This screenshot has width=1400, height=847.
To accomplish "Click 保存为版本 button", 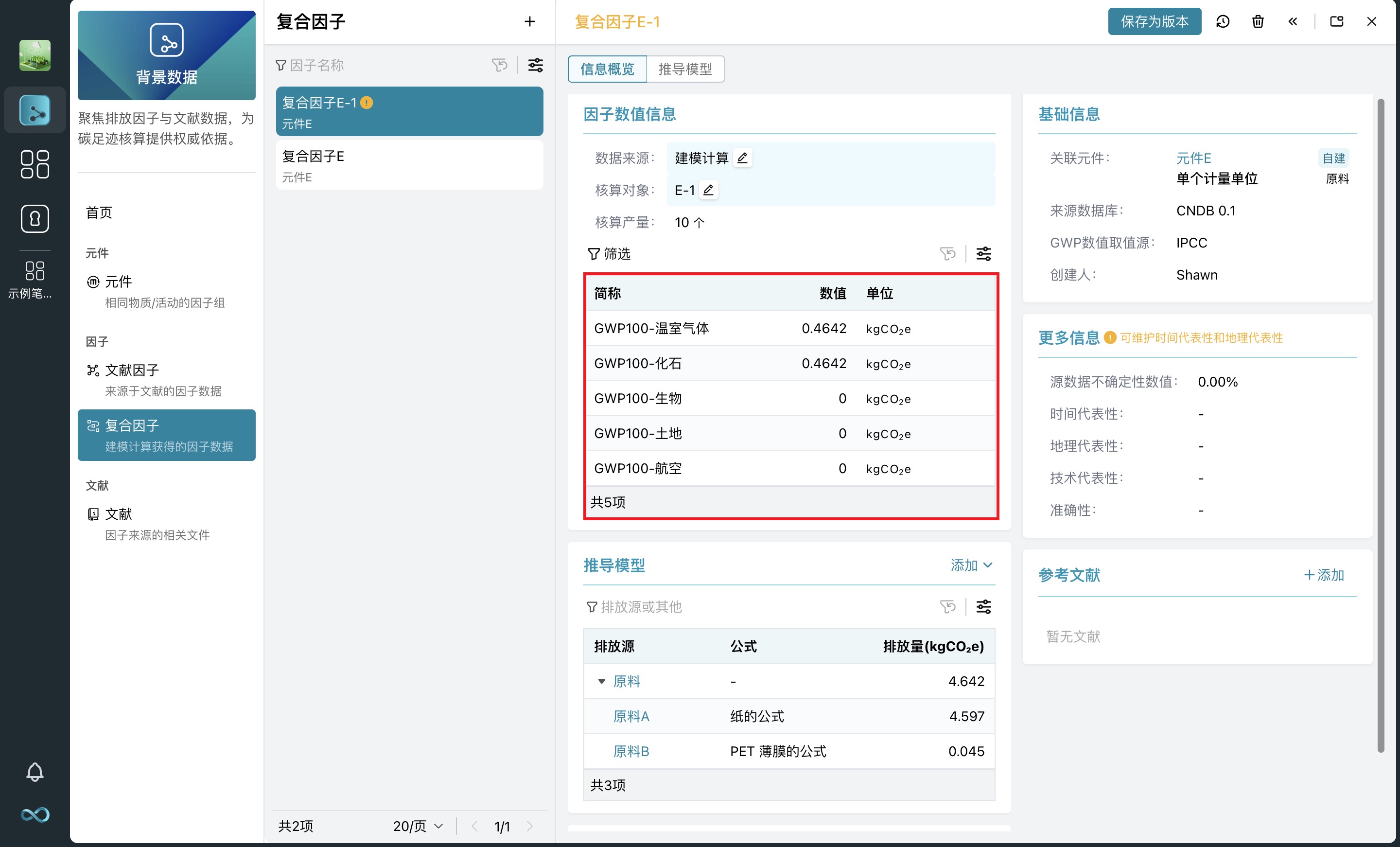I will [x=1154, y=21].
